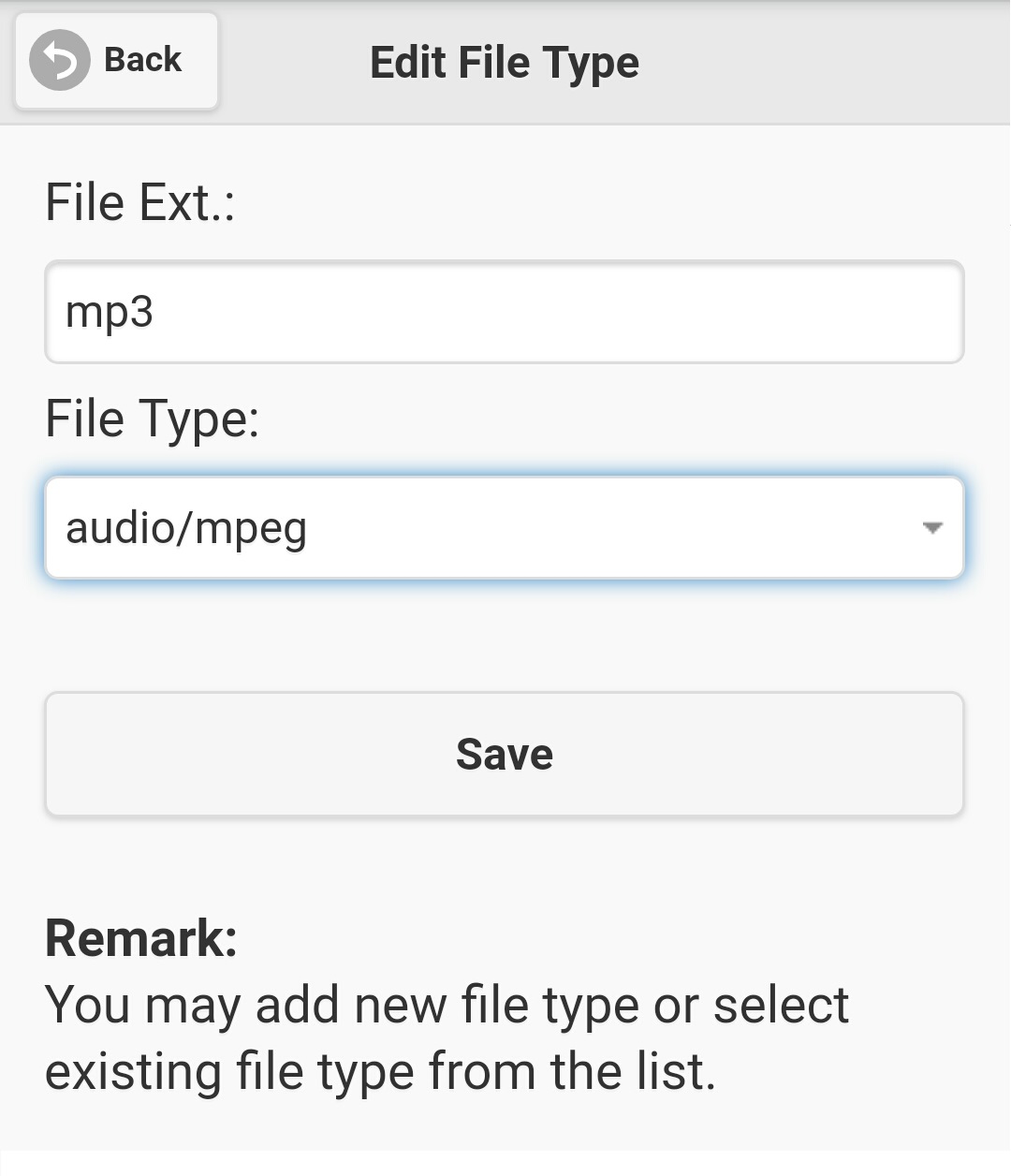Click the "File Type:" label
The height and width of the screenshot is (1176, 1011).
pos(152,419)
